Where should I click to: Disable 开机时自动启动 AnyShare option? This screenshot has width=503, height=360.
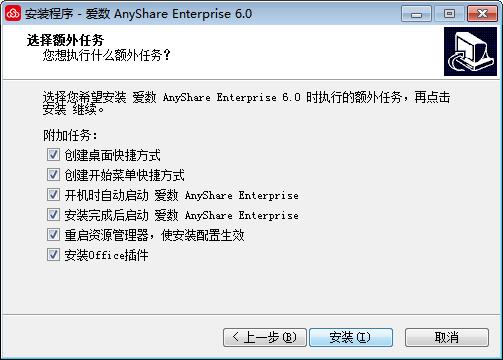pos(53,195)
